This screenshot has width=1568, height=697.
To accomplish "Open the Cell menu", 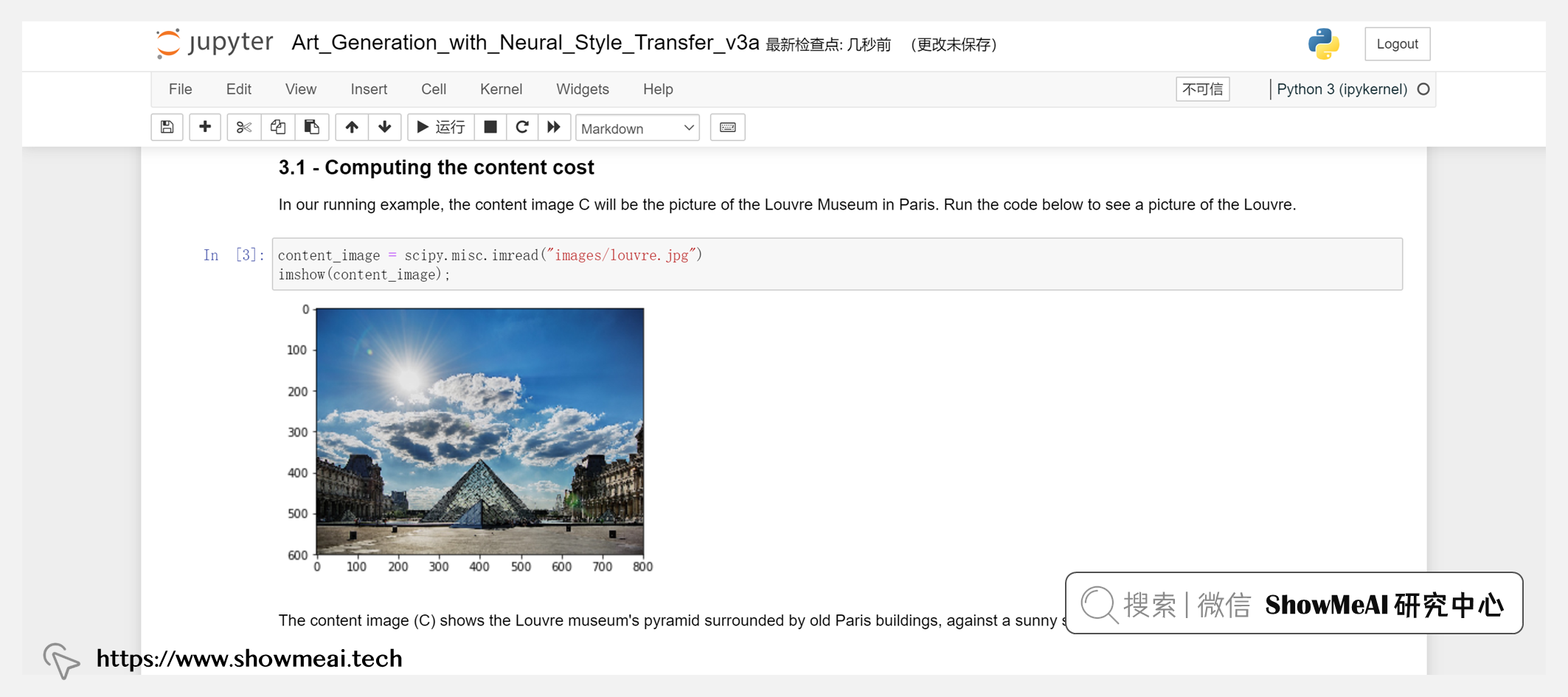I will click(434, 89).
